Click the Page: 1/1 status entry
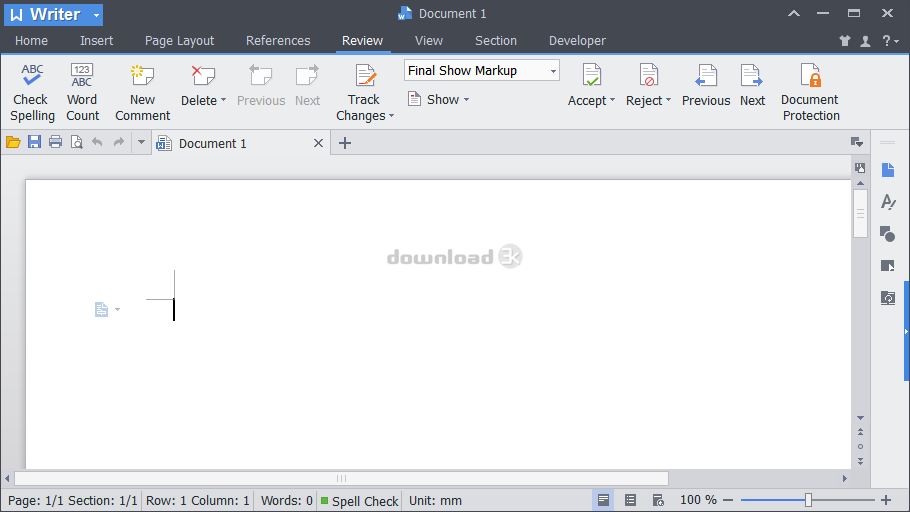910x512 pixels. tap(35, 501)
